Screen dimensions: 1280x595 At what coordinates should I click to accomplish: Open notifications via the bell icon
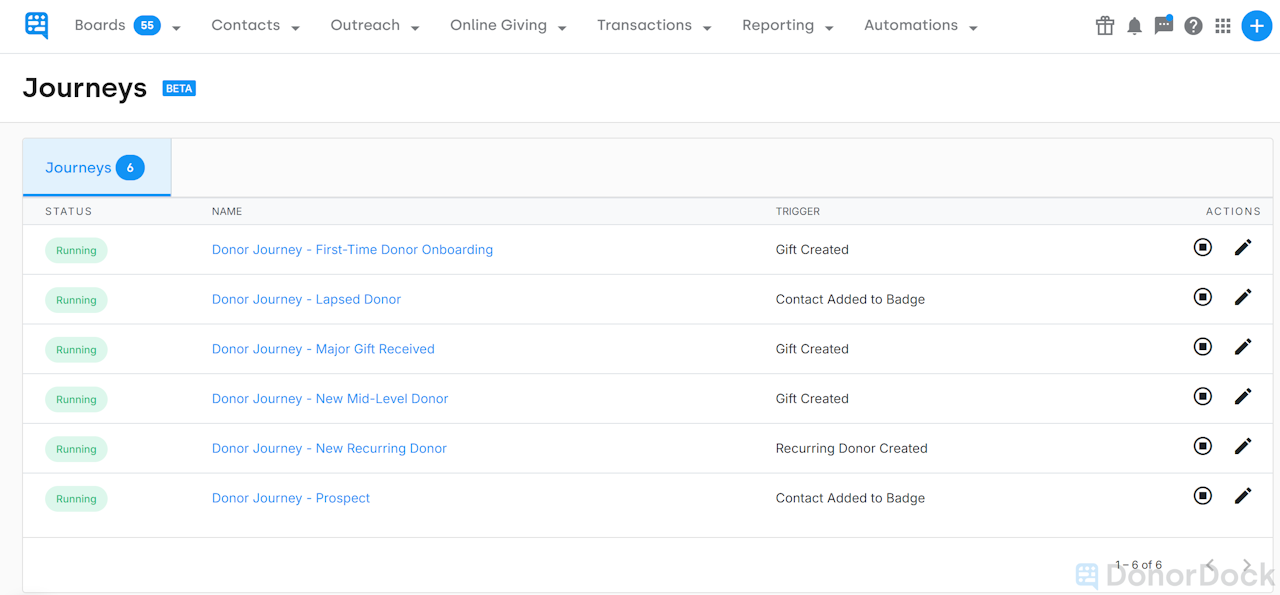(1134, 25)
